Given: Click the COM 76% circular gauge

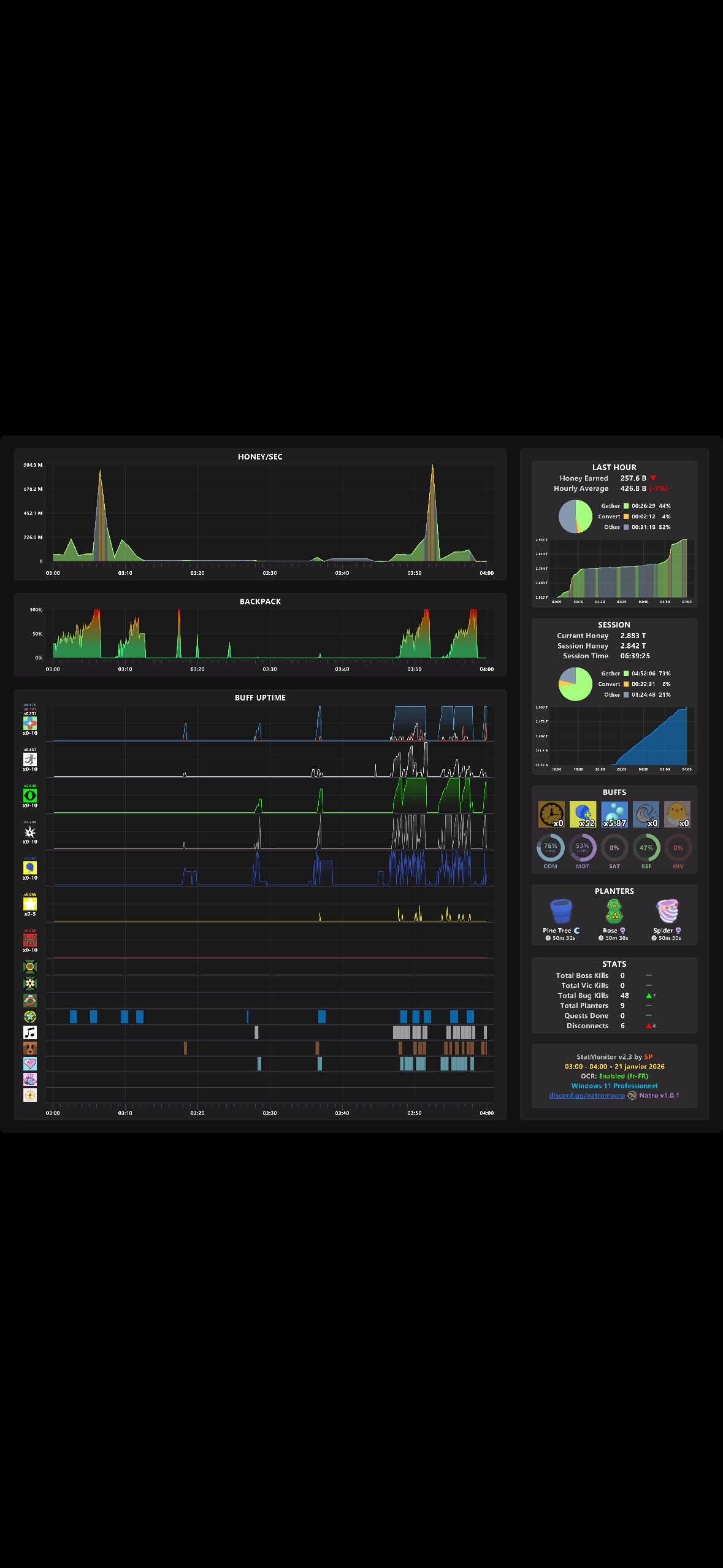Looking at the screenshot, I should pos(551,848).
